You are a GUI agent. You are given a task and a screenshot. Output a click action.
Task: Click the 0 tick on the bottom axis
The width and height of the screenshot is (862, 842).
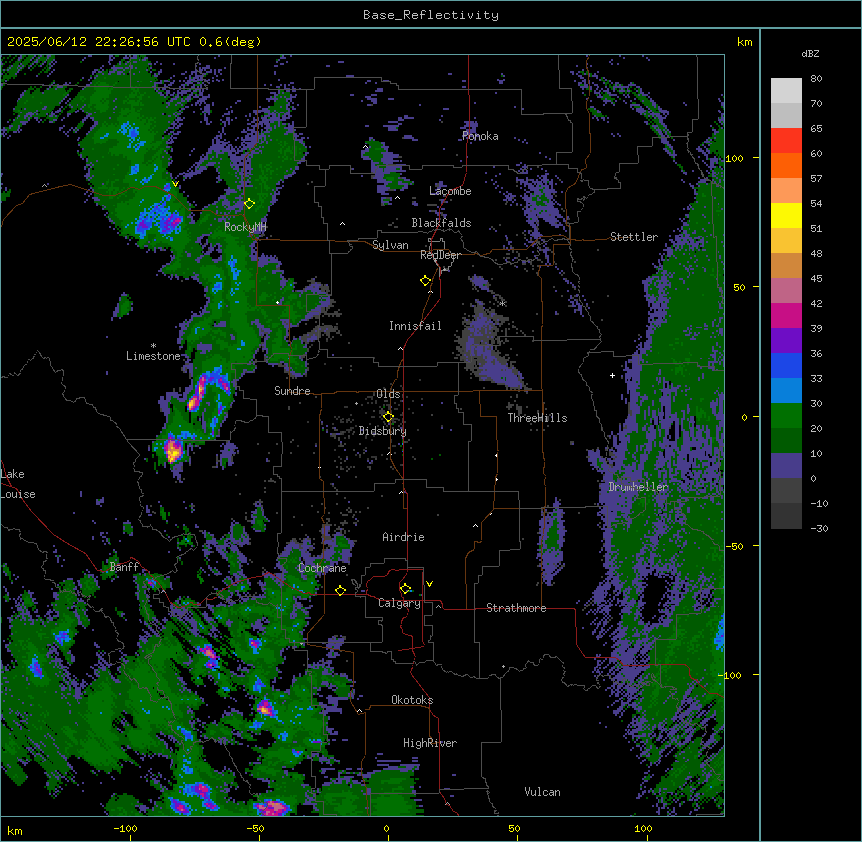tap(386, 828)
